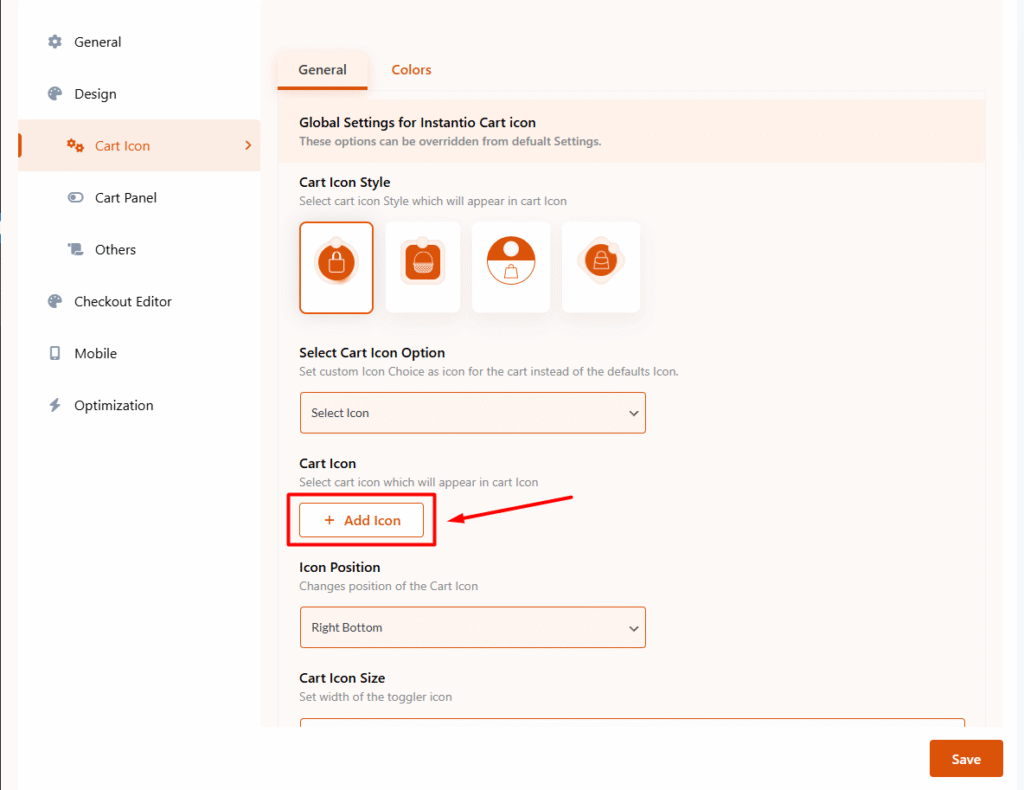Choose the half-circle shopping bag icon style
Screen dimensions: 1024x790
click(511, 267)
